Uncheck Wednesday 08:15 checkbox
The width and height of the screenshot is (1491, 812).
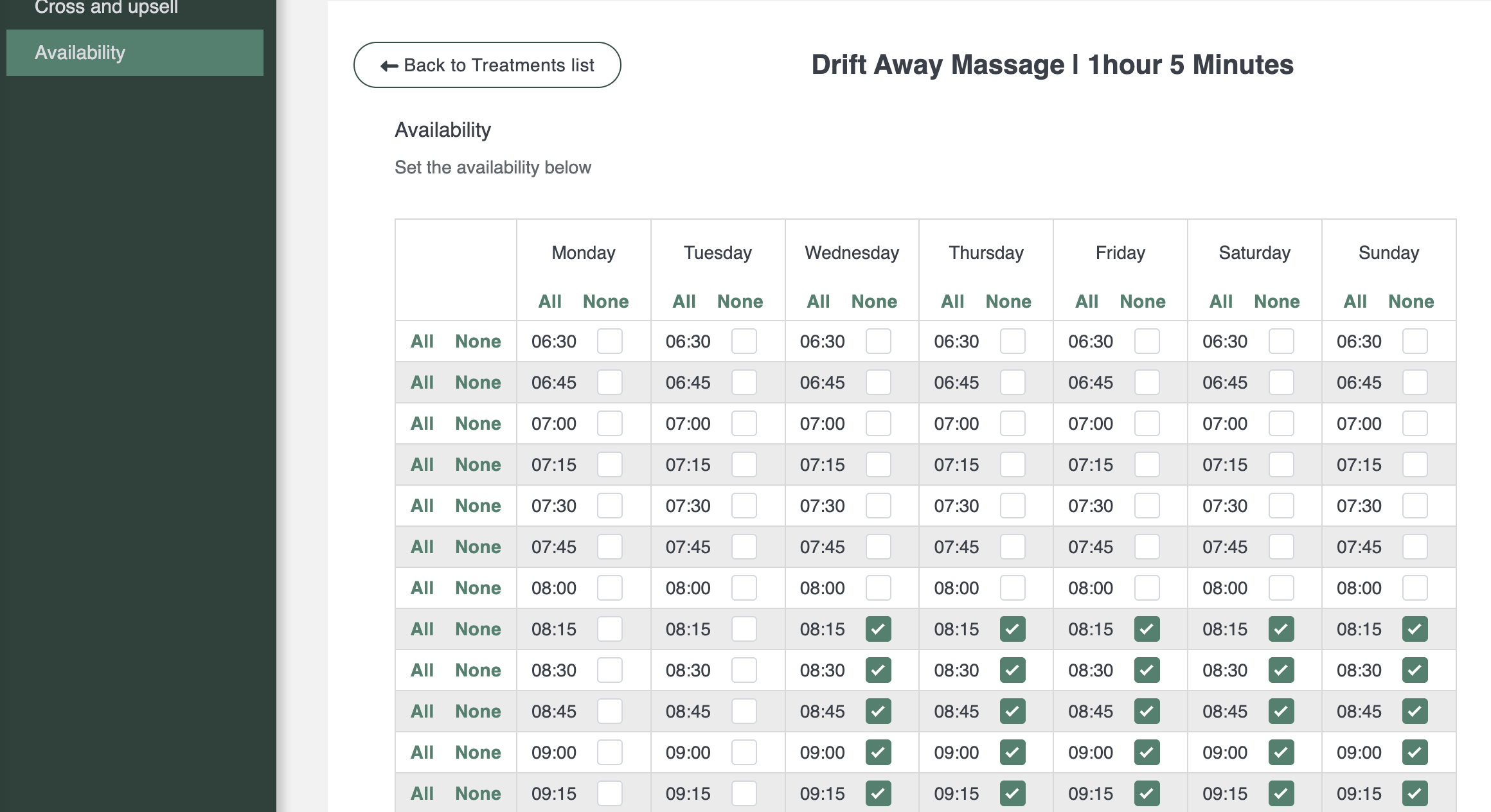tap(878, 629)
